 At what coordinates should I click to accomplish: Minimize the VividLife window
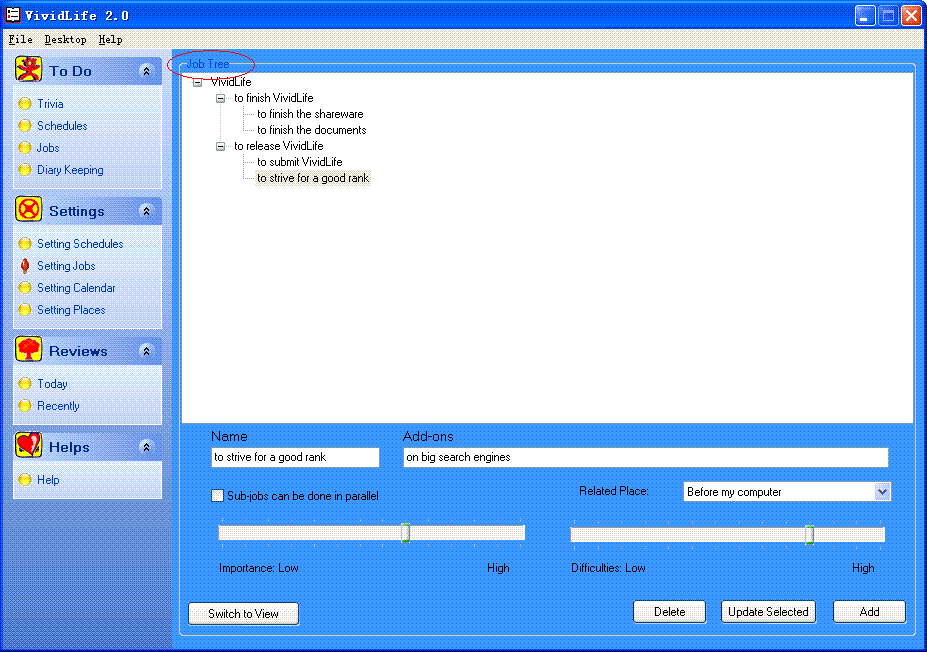click(x=865, y=16)
